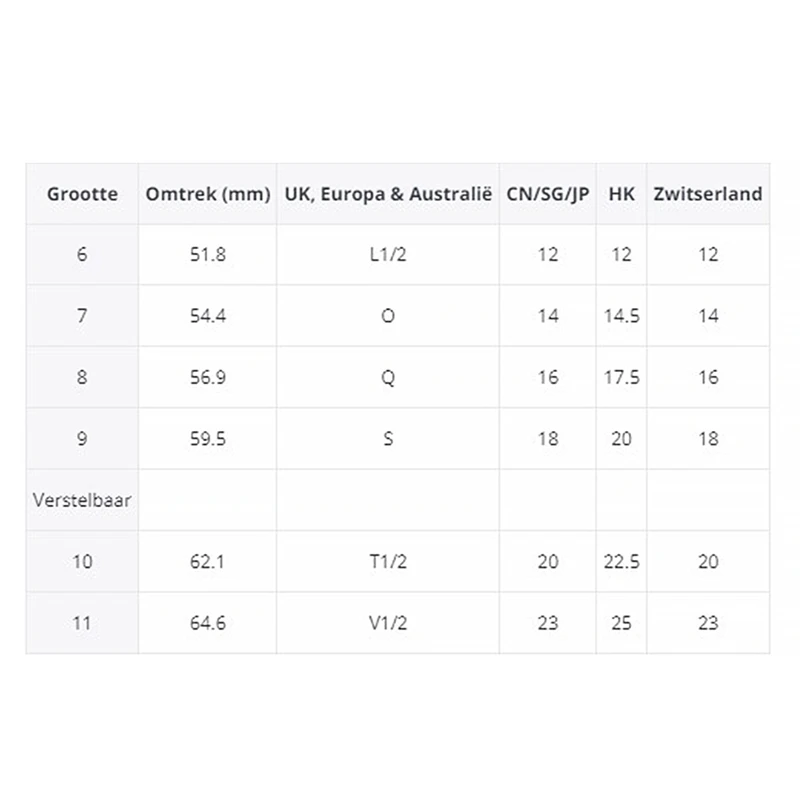Click UK size letter Q

(x=389, y=378)
